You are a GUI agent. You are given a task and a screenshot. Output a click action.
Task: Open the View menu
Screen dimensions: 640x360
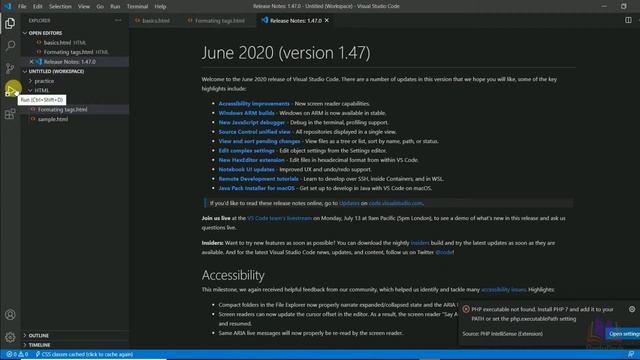pyautogui.click(x=84, y=7)
